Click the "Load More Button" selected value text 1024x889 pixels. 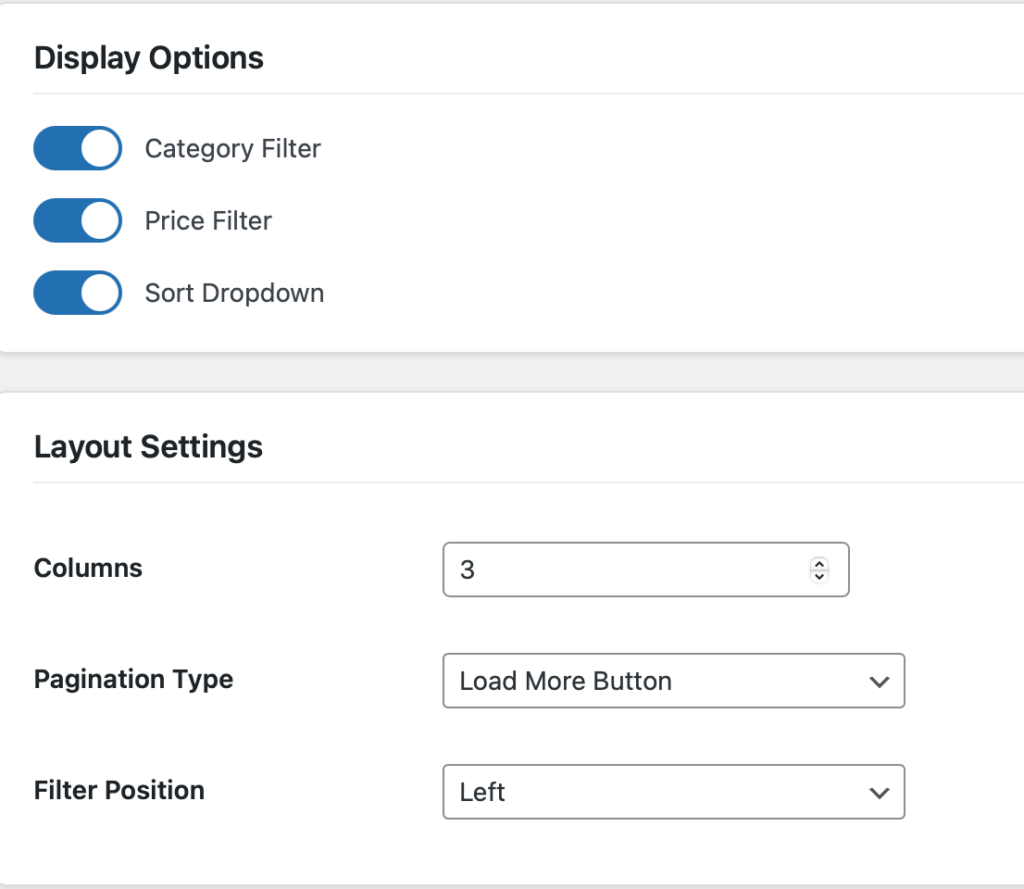point(565,681)
